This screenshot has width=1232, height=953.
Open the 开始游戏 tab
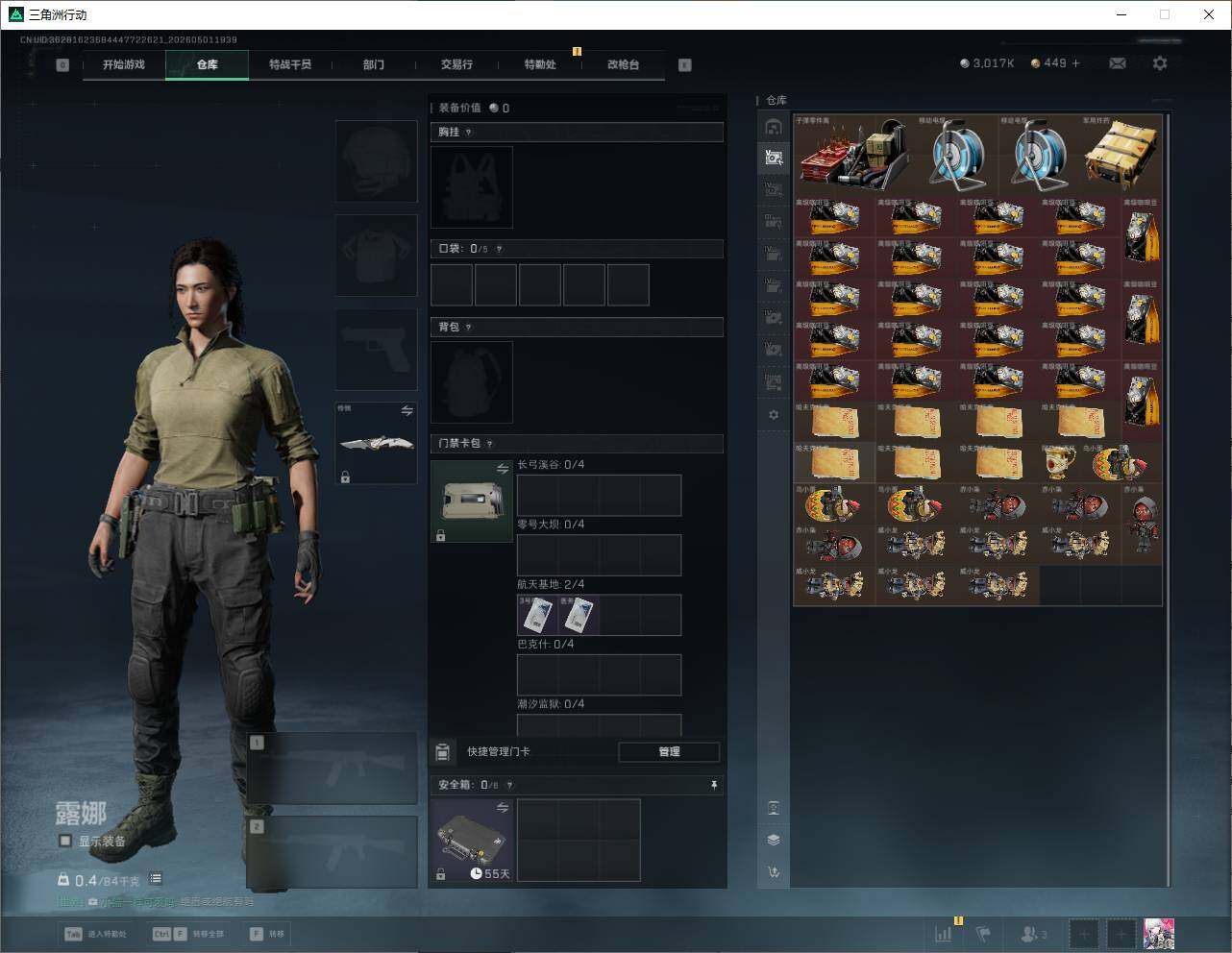point(124,64)
